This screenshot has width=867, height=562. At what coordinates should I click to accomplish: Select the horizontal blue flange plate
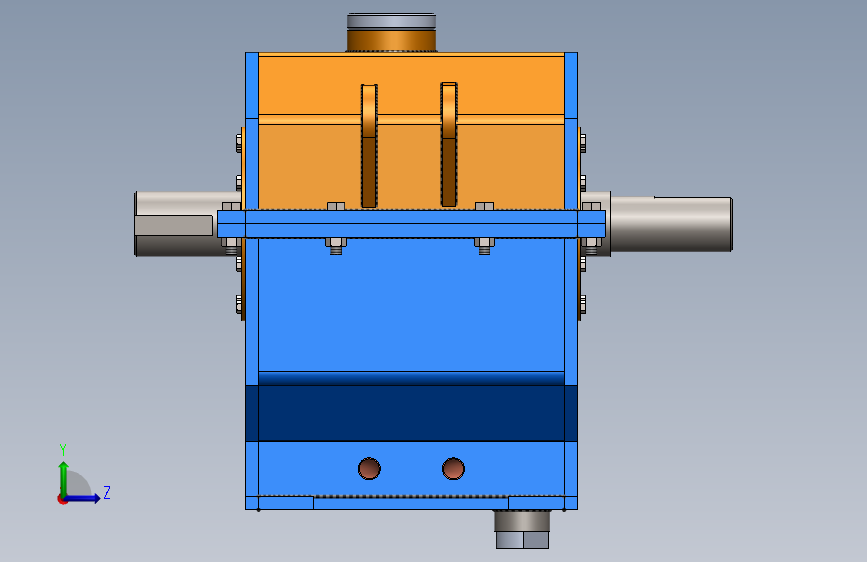[411, 224]
